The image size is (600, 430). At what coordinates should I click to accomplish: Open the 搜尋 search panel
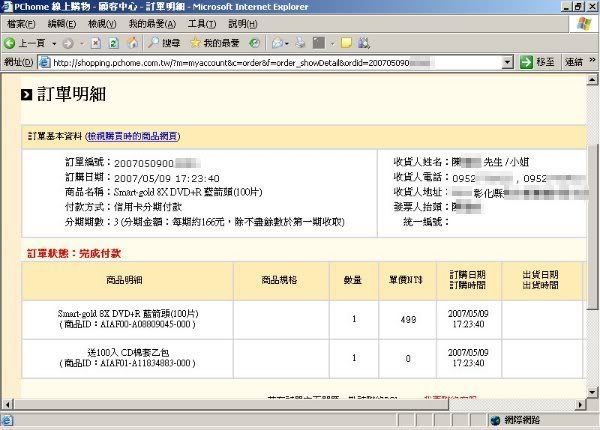point(164,43)
